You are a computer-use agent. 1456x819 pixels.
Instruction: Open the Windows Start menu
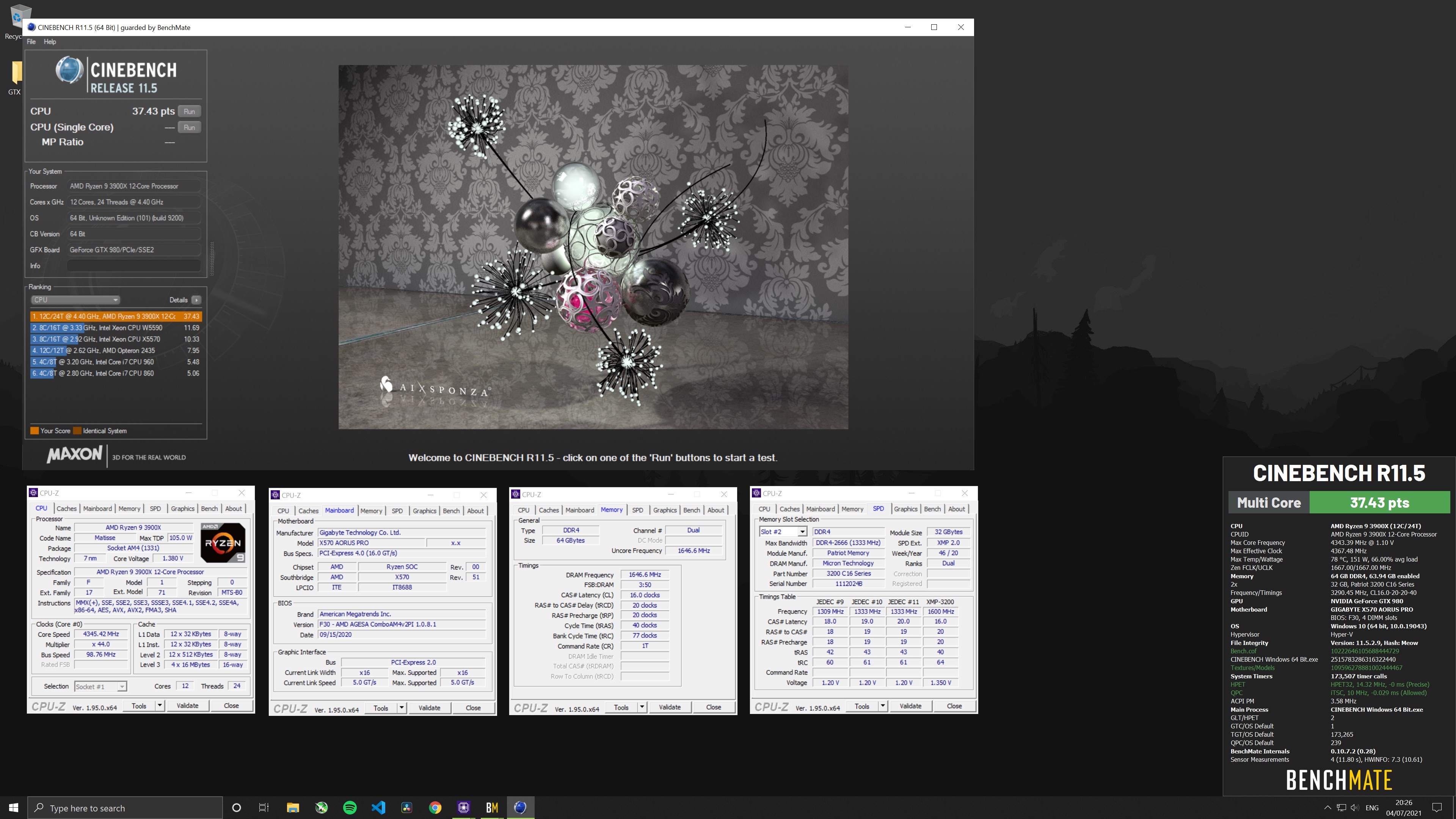pyautogui.click(x=14, y=808)
